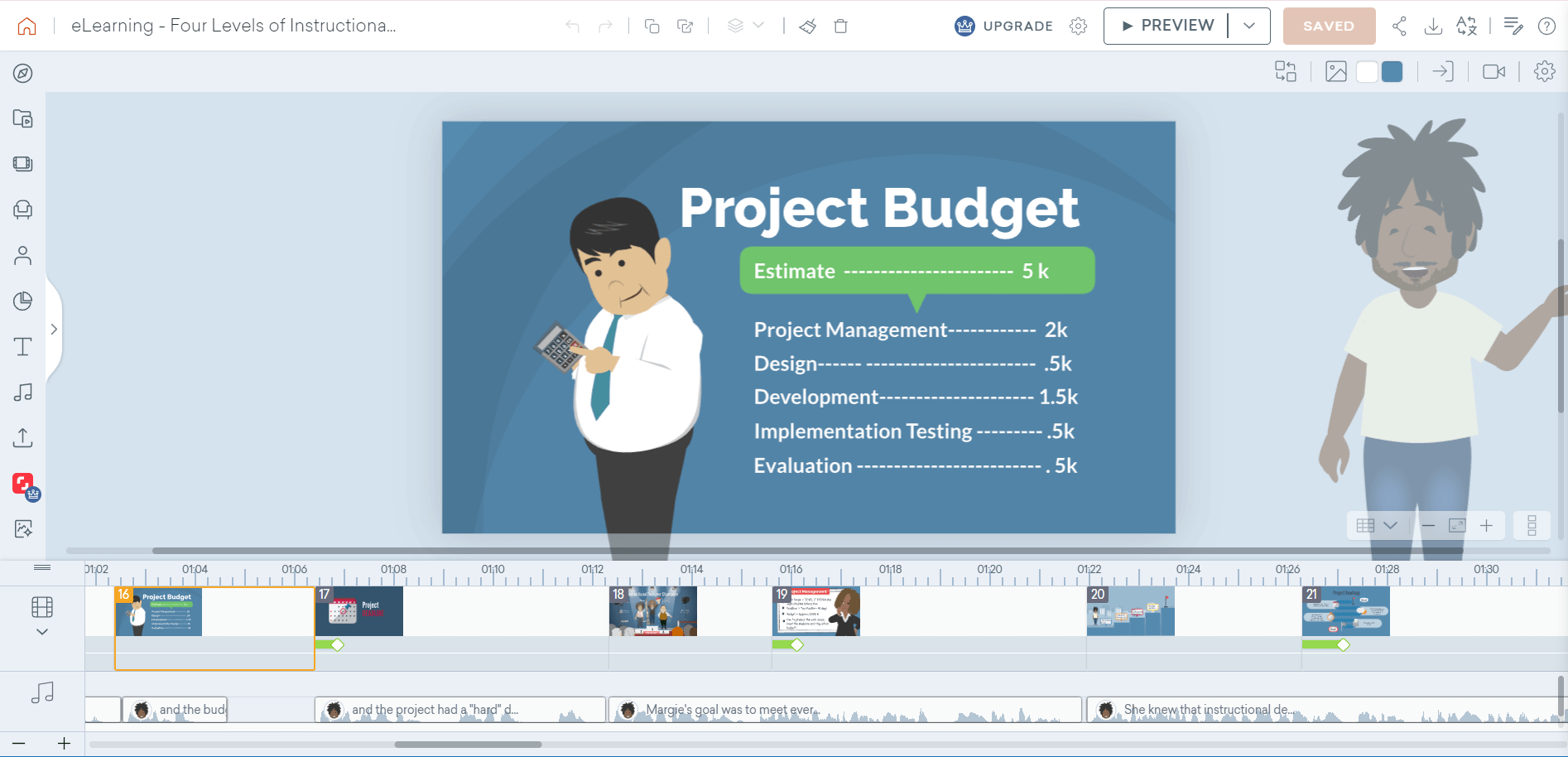Open the scenes filmstrip panel

[23, 164]
